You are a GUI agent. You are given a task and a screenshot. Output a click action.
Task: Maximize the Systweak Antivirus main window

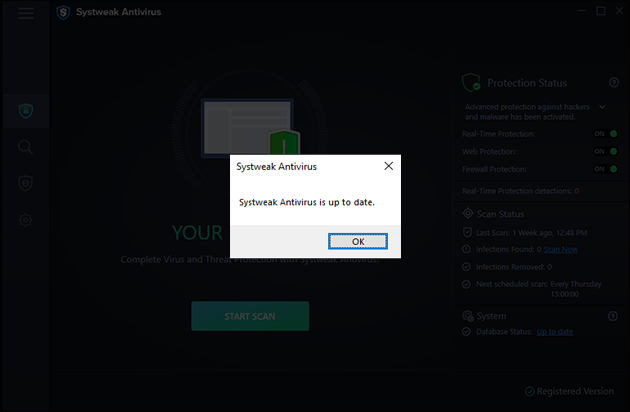[601, 11]
